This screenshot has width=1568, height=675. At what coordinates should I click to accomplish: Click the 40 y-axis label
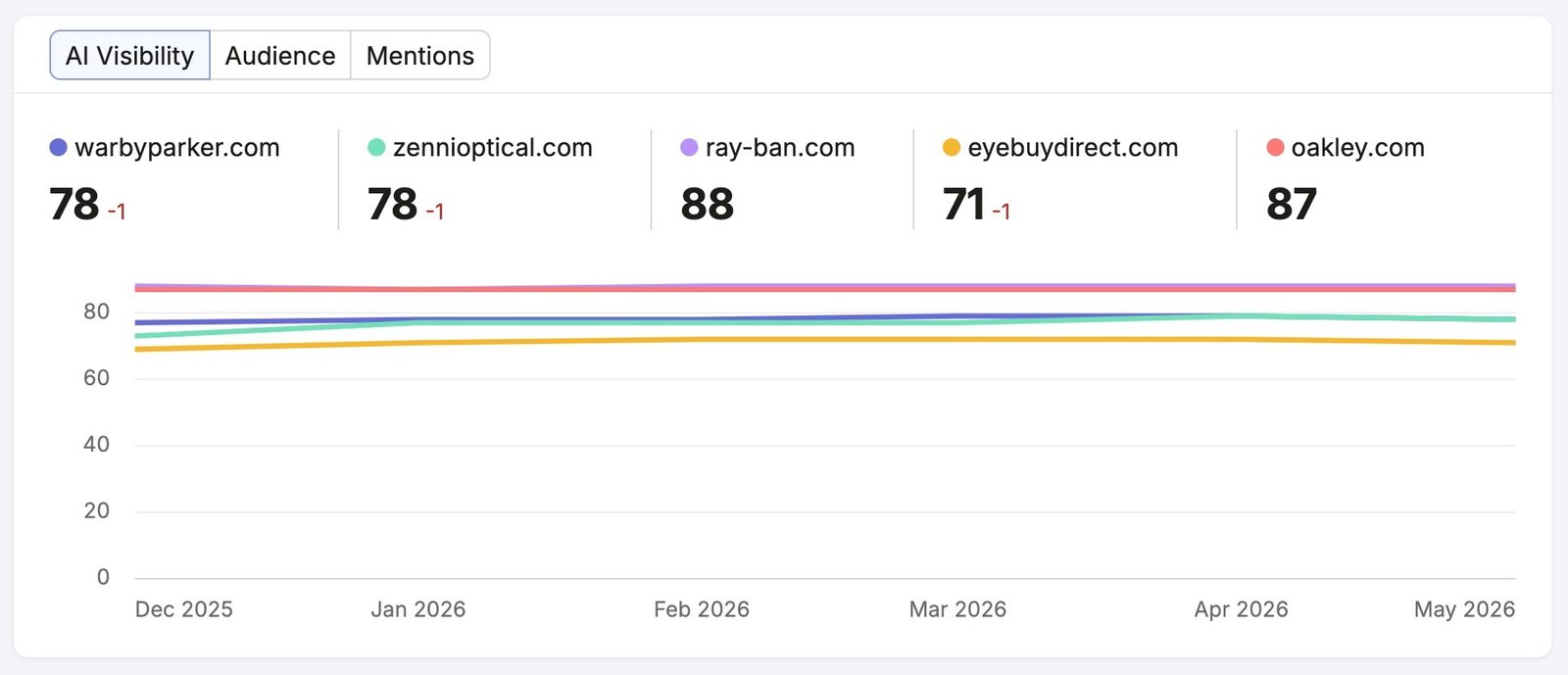(96, 445)
